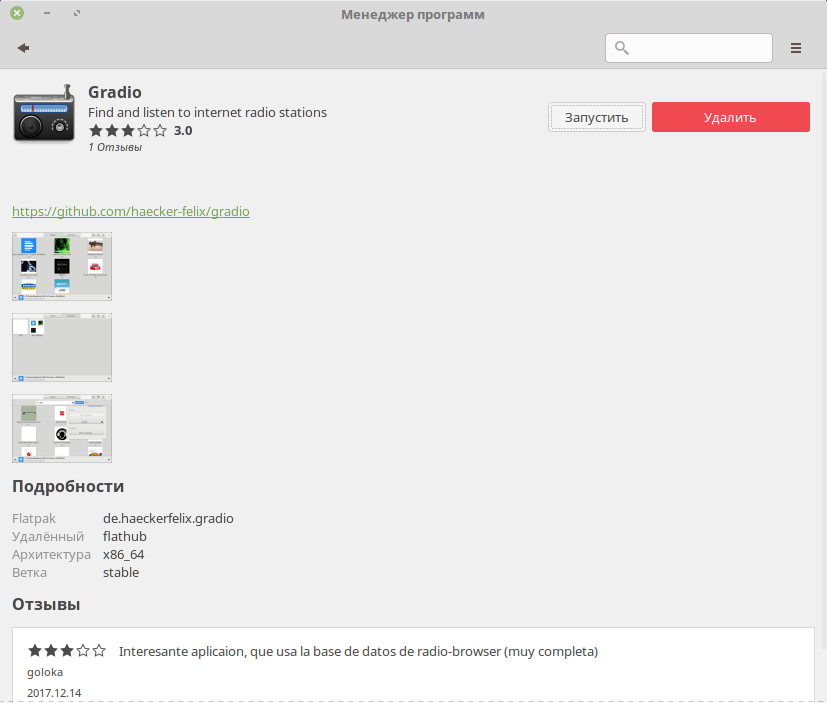This screenshot has height=703, width=827.
Task: Click the 'Менеджер программ' window title
Action: tap(413, 14)
